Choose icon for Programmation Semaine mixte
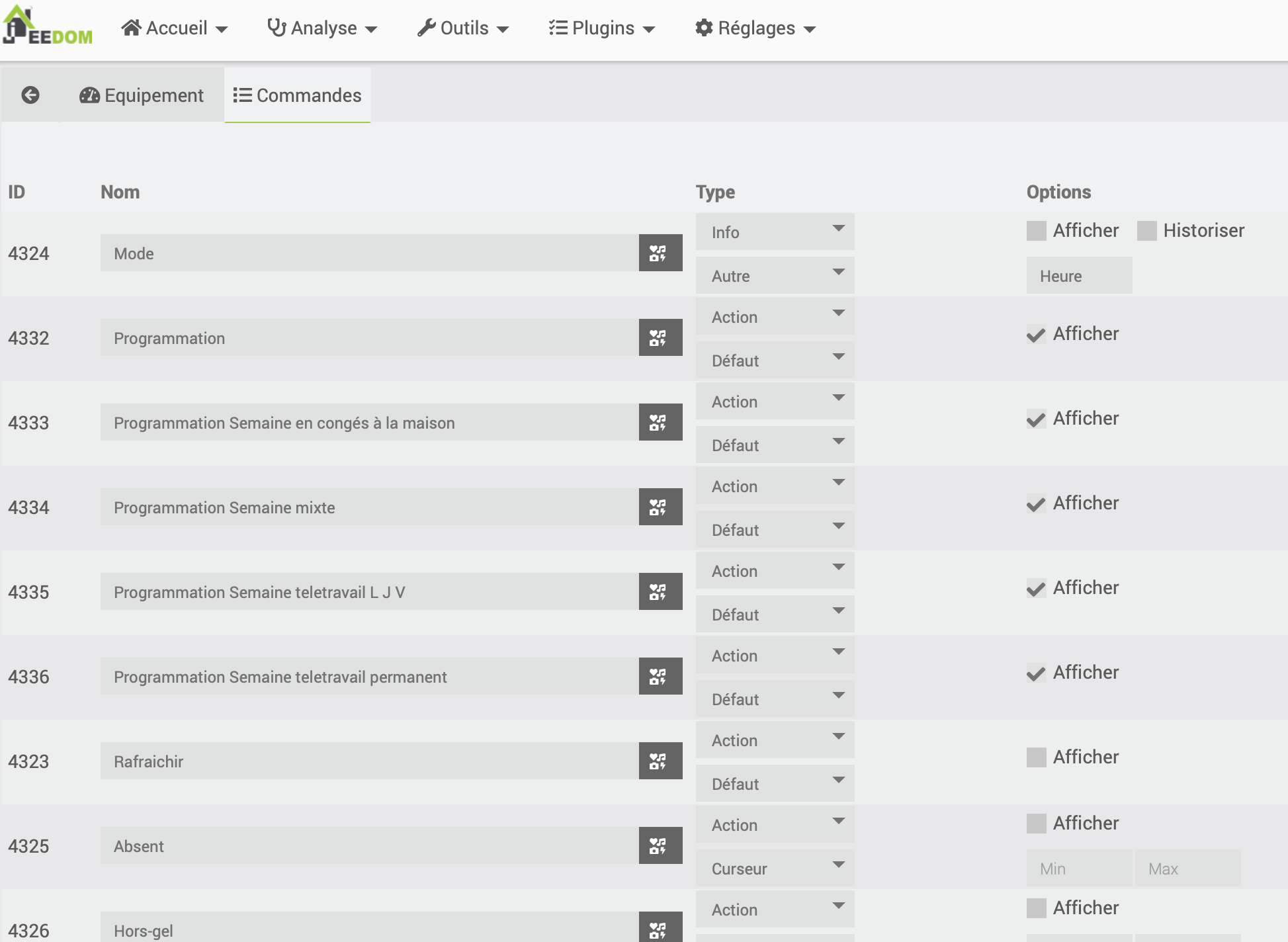This screenshot has height=942, width=1288. tap(660, 507)
